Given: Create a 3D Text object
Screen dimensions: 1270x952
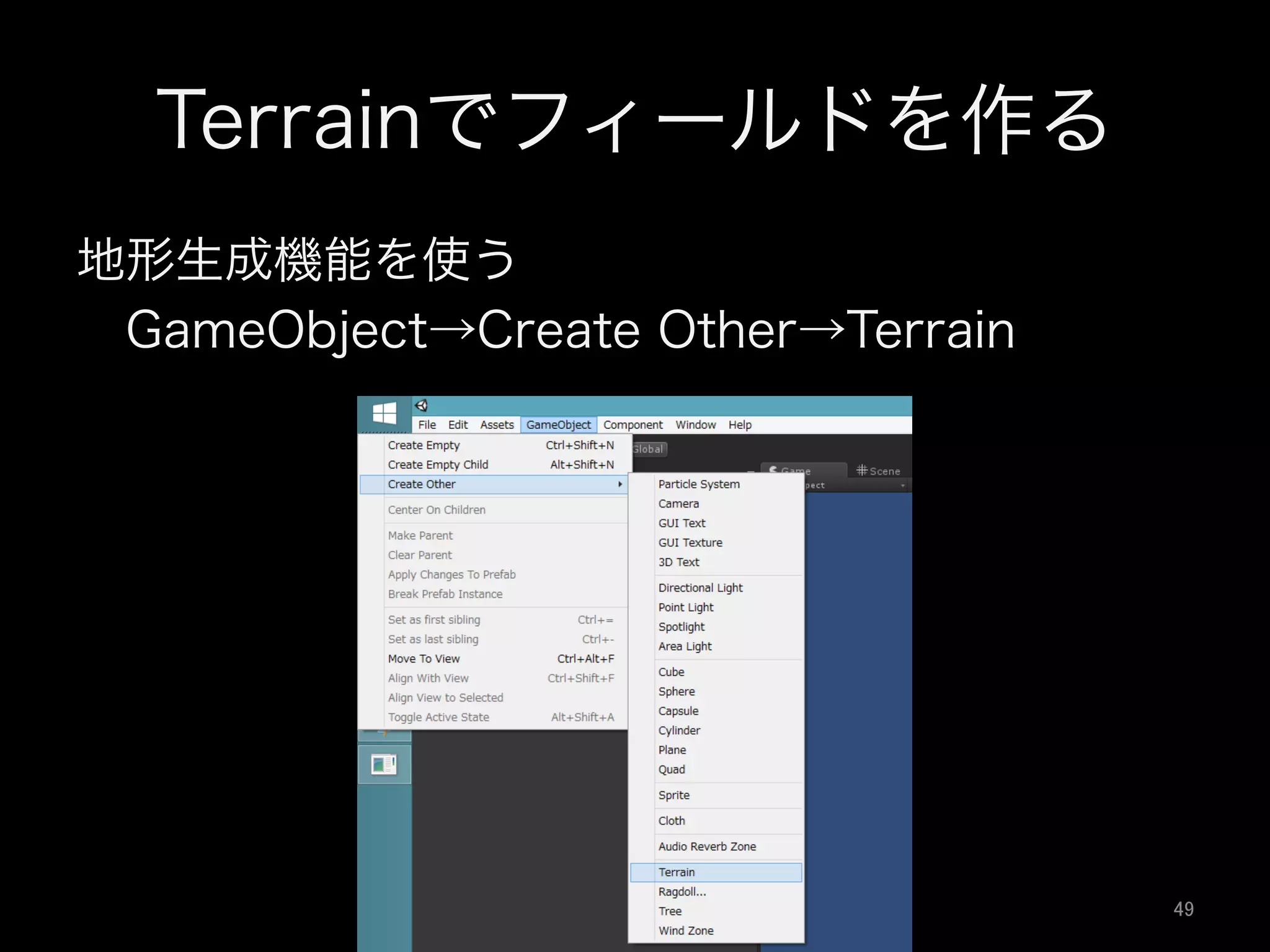Looking at the screenshot, I should click(x=716, y=562).
